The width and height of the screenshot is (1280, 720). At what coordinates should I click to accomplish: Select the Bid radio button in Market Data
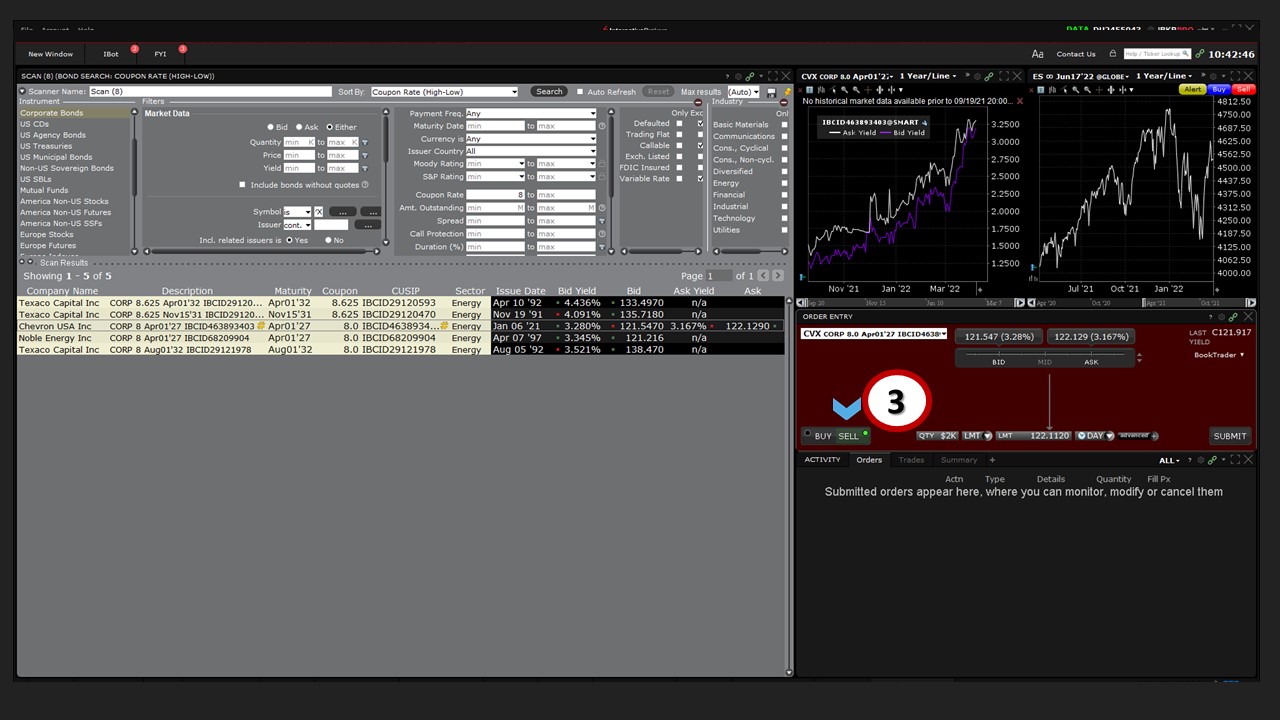270,127
